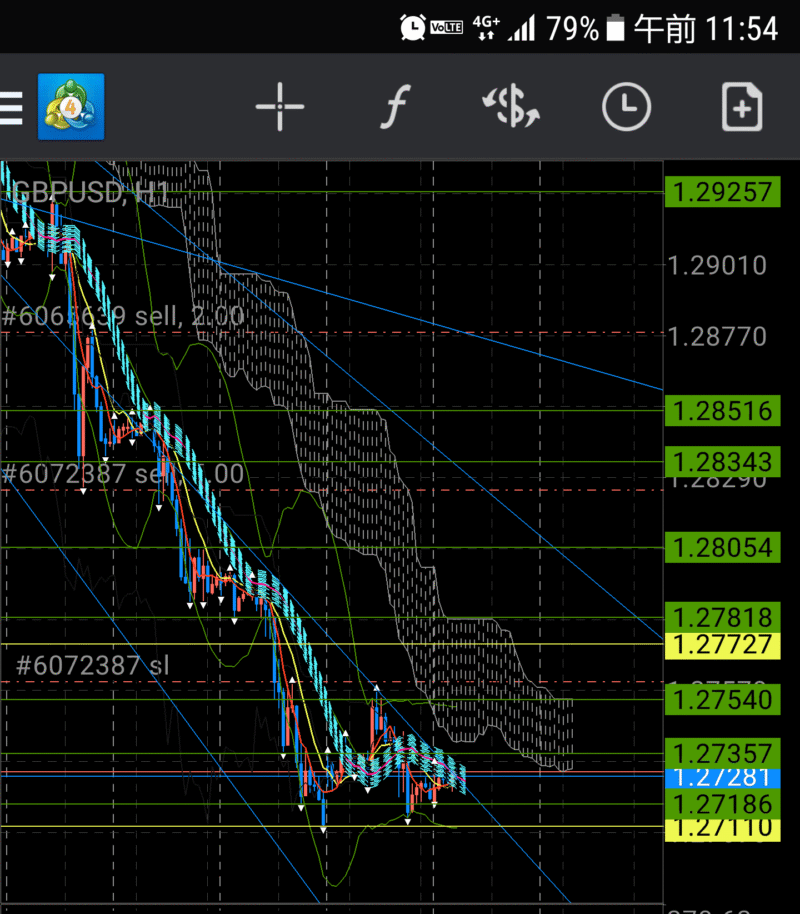Open the indicators function list

click(x=395, y=107)
